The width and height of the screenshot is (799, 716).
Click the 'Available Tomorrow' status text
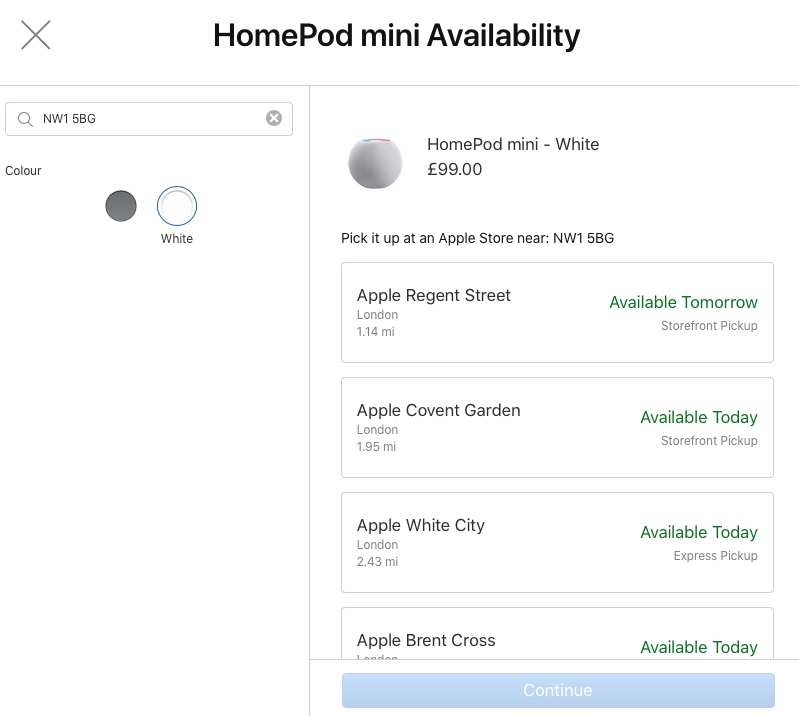tap(683, 302)
